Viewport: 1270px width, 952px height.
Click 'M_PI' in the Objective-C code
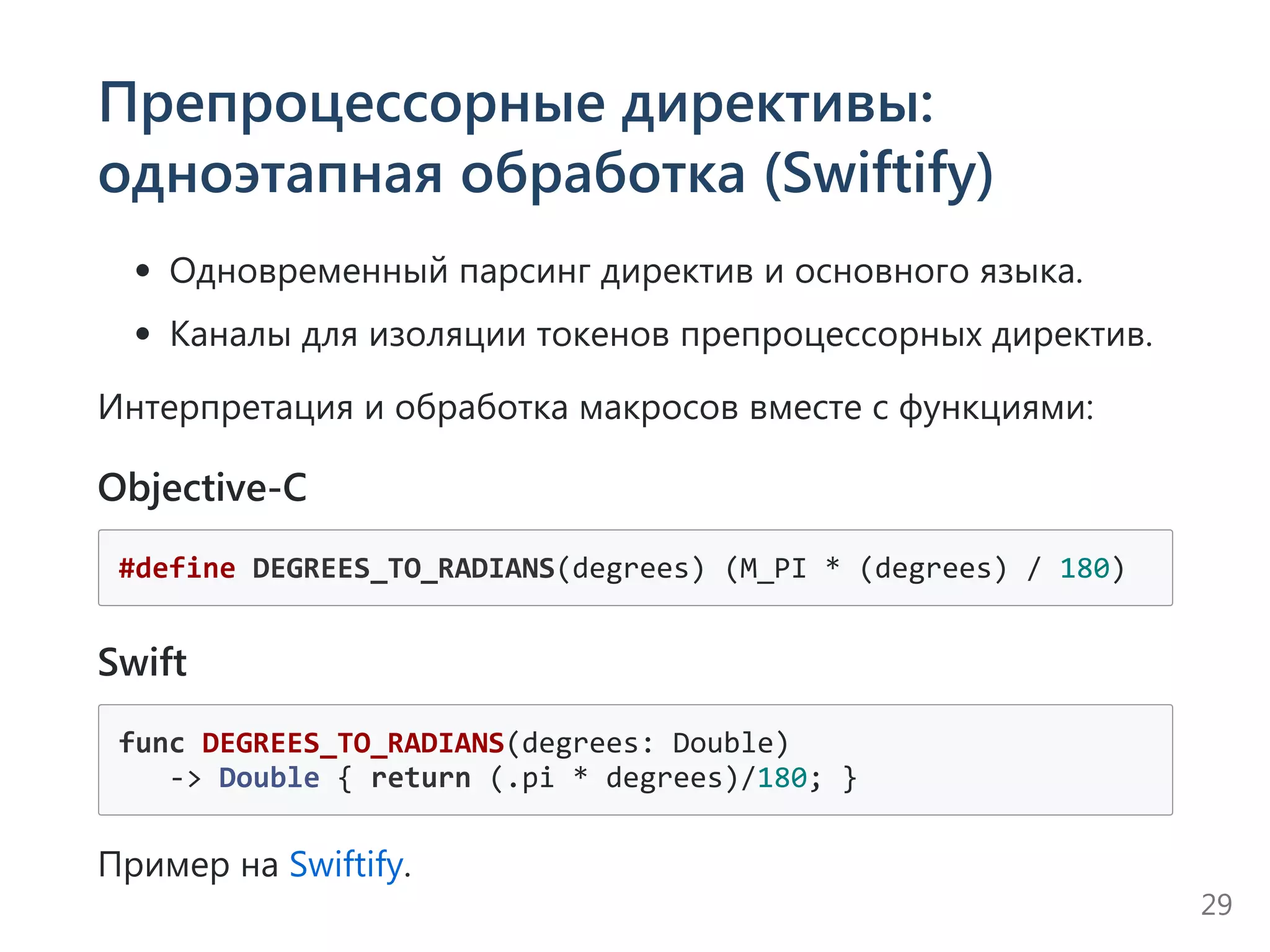pos(773,569)
